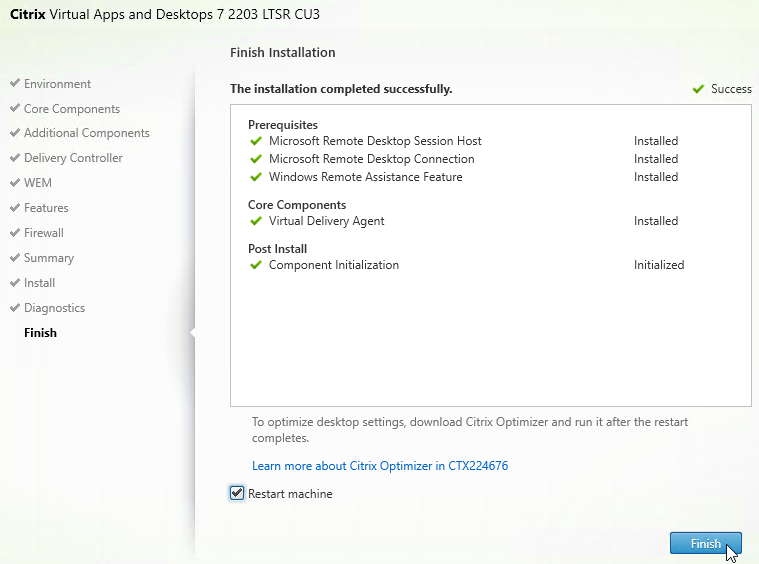Screen dimensions: 759x564
Task: Click the Additional Components step checkmark icon
Action: tap(15, 132)
